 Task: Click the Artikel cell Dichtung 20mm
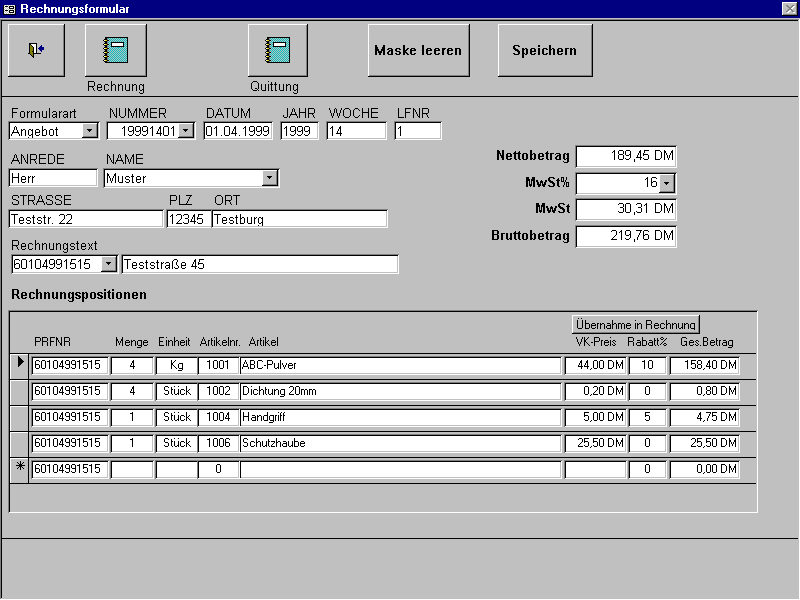pos(401,391)
